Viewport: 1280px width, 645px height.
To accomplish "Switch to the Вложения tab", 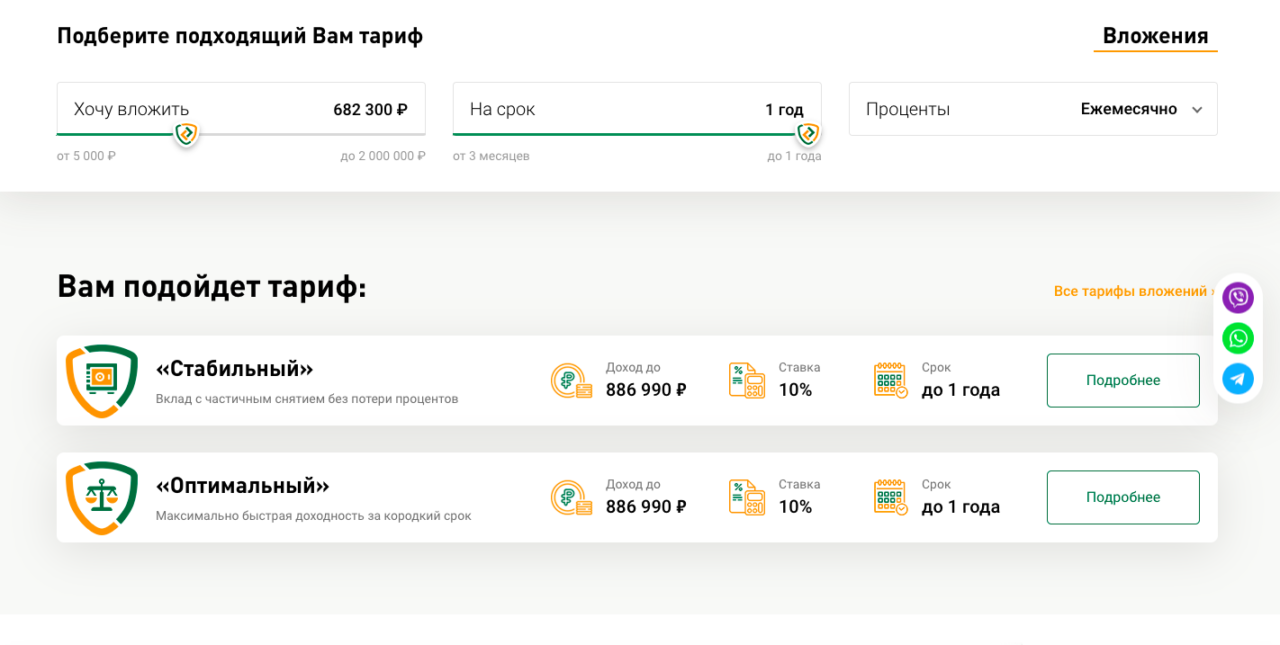I will pyautogui.click(x=1155, y=36).
